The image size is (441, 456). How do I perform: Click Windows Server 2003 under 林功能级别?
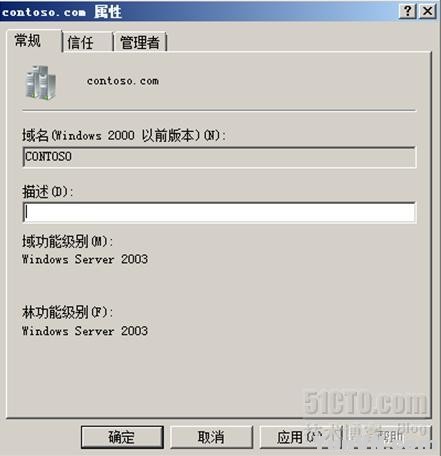click(85, 331)
